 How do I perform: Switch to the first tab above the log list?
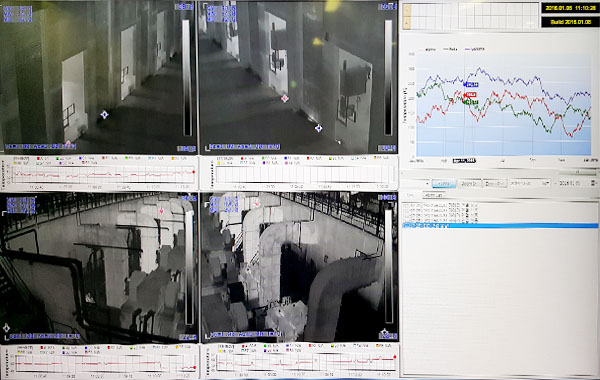pyautogui.click(x=411, y=195)
